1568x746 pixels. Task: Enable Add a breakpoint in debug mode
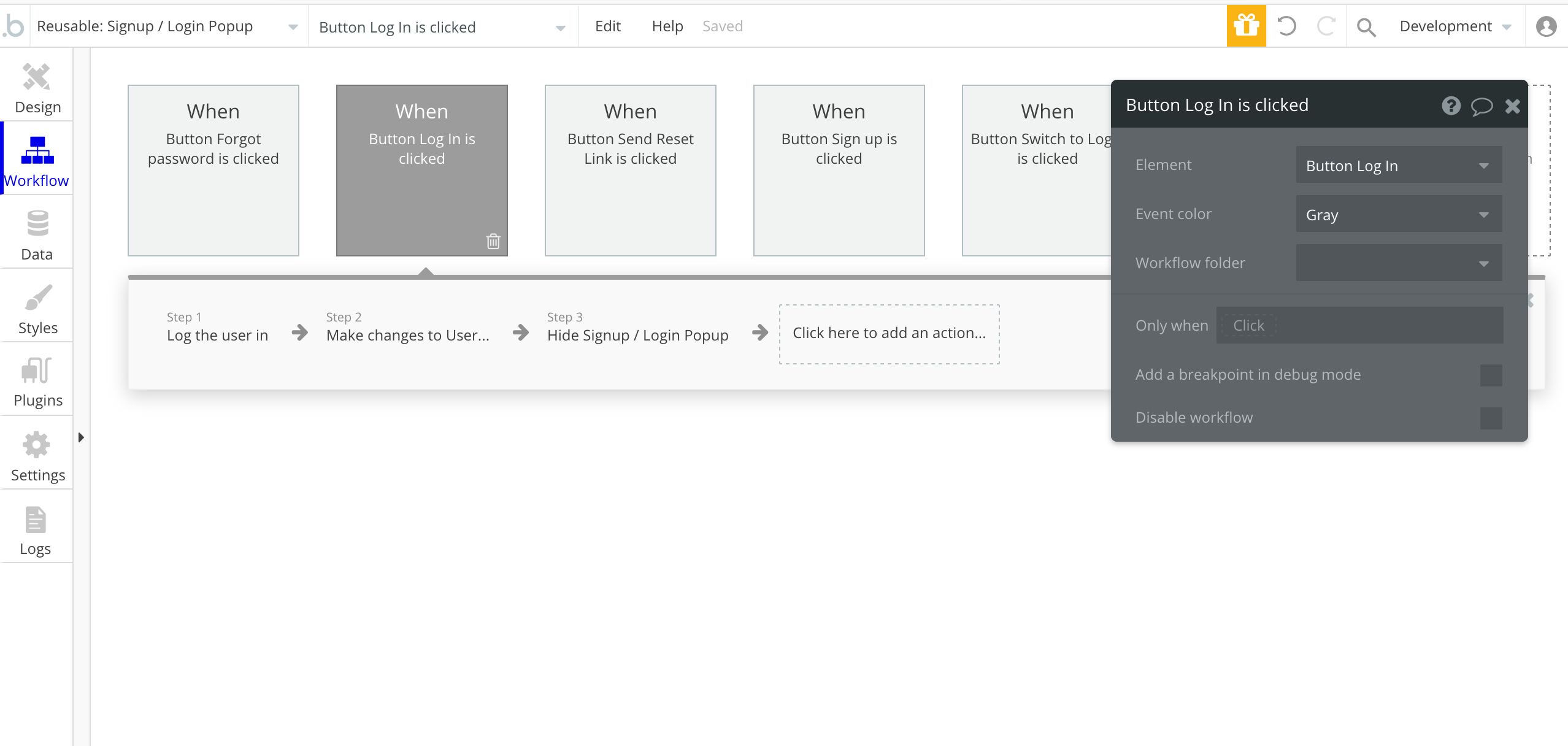coord(1491,375)
